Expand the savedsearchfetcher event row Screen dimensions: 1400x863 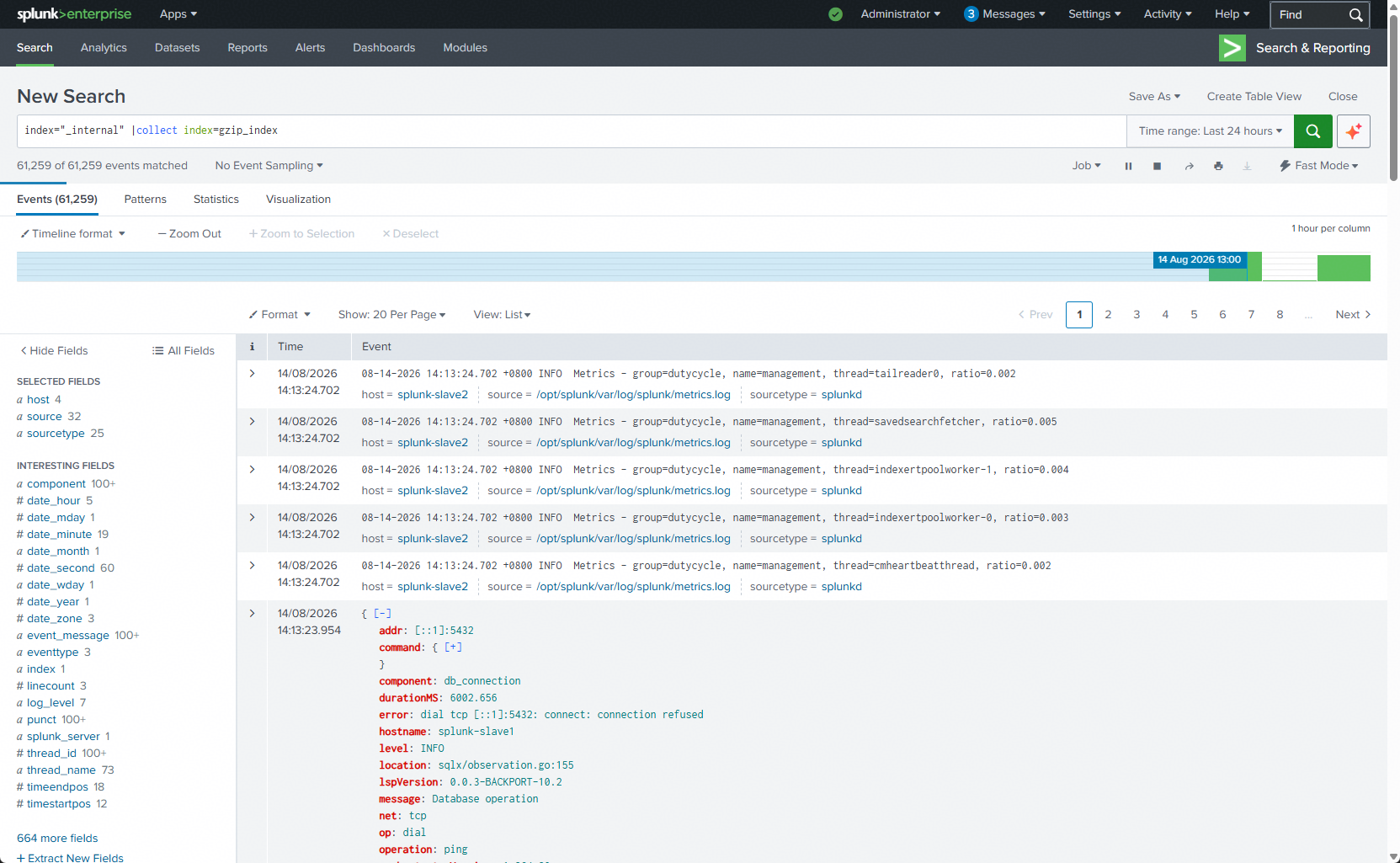[x=252, y=421]
